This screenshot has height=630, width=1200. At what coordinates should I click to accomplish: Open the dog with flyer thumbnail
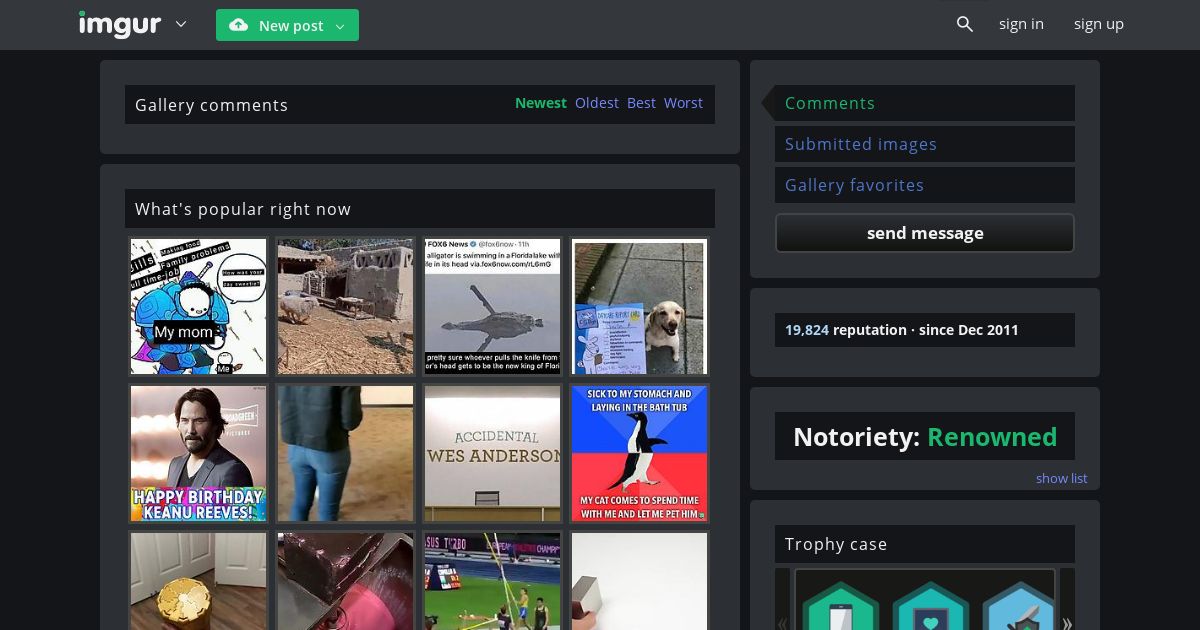(x=639, y=306)
